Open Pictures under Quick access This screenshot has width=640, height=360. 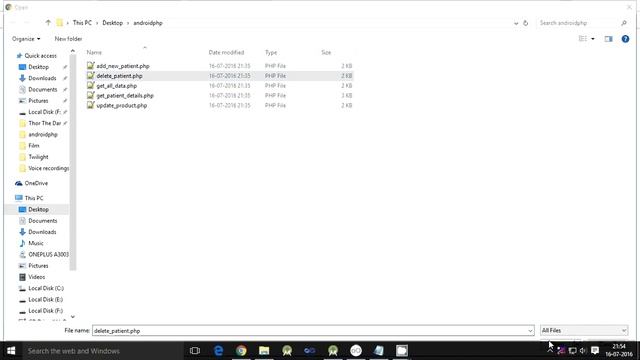coord(38,100)
